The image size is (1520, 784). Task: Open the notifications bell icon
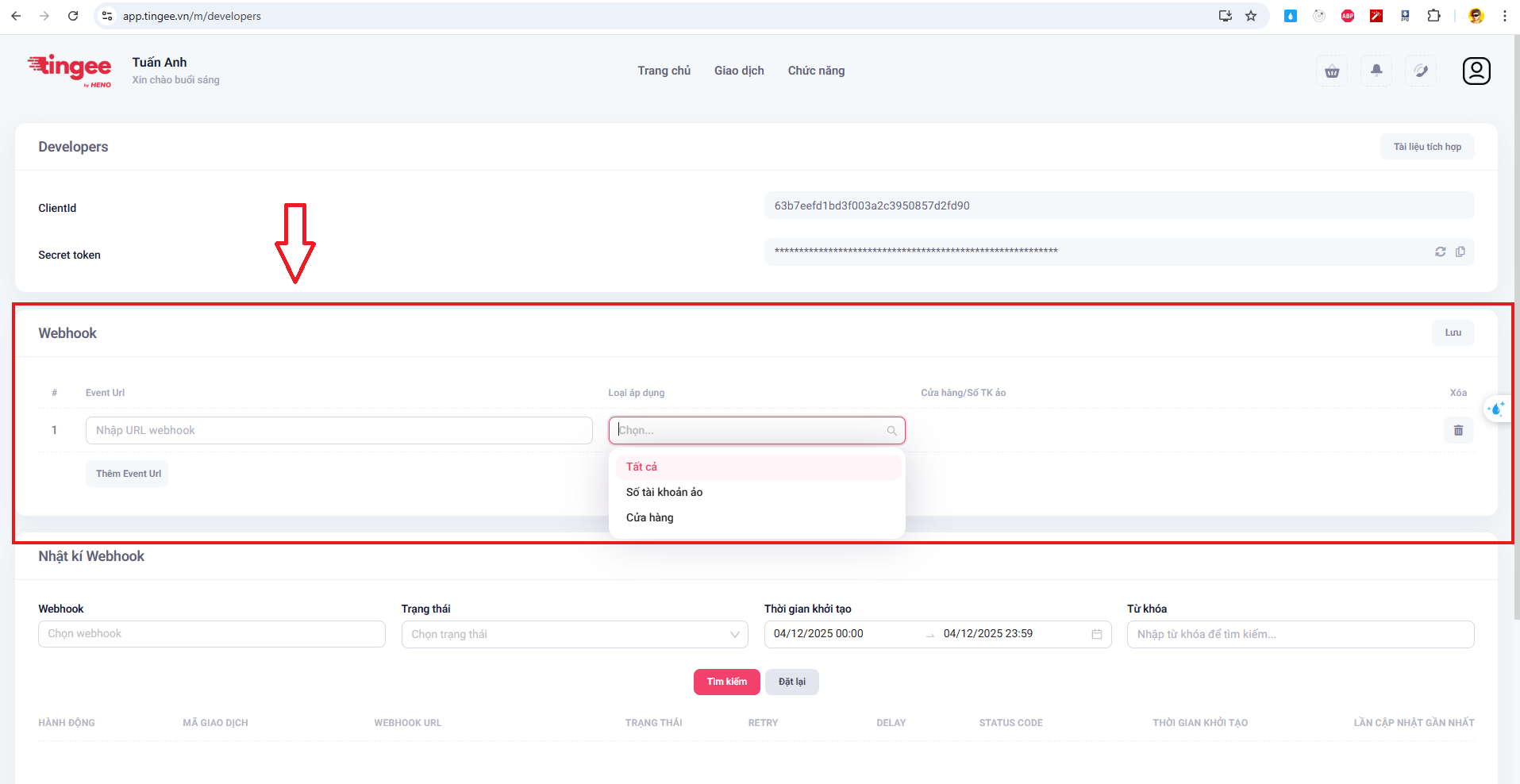pos(1376,71)
